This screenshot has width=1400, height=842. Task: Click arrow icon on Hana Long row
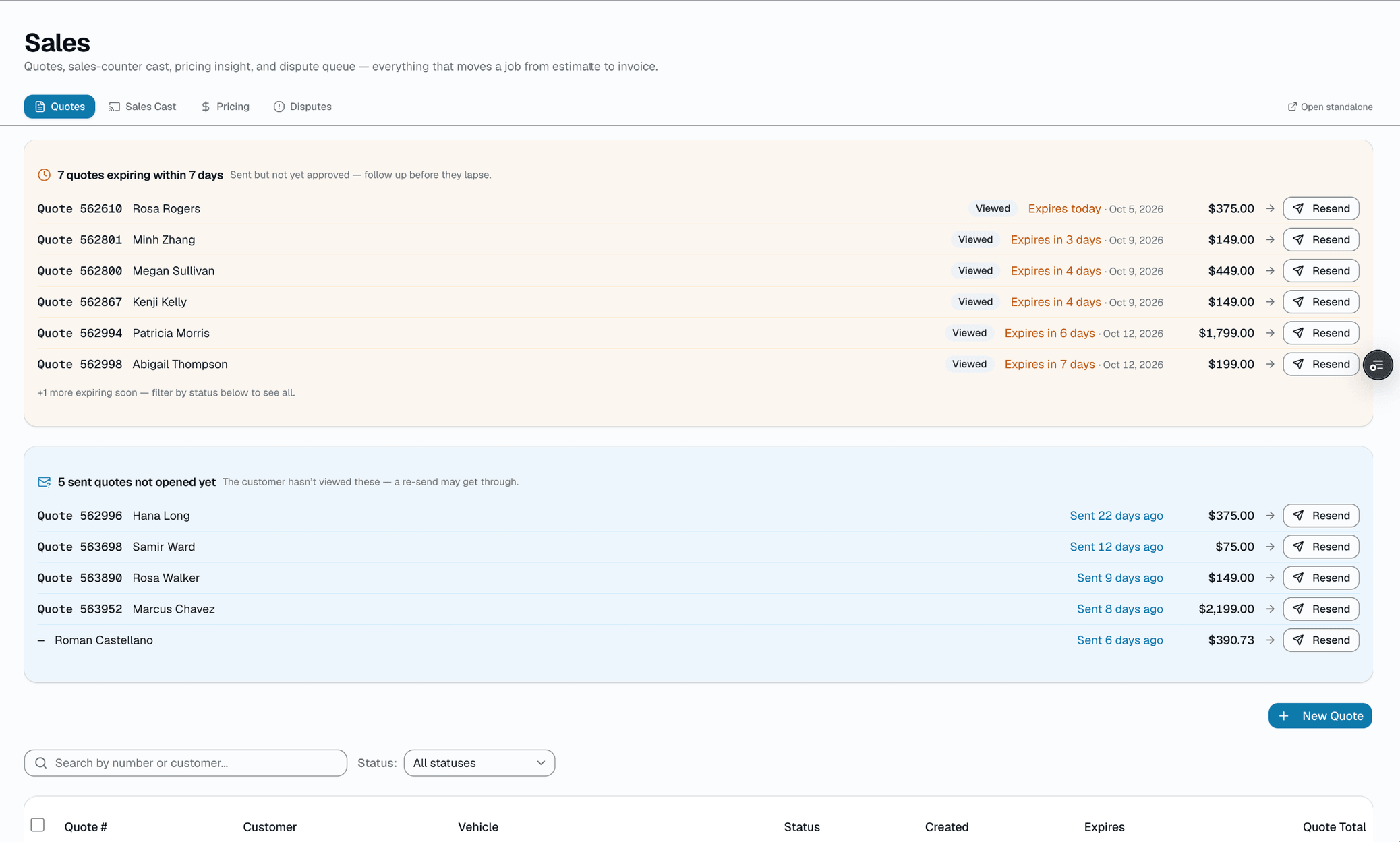click(1270, 516)
